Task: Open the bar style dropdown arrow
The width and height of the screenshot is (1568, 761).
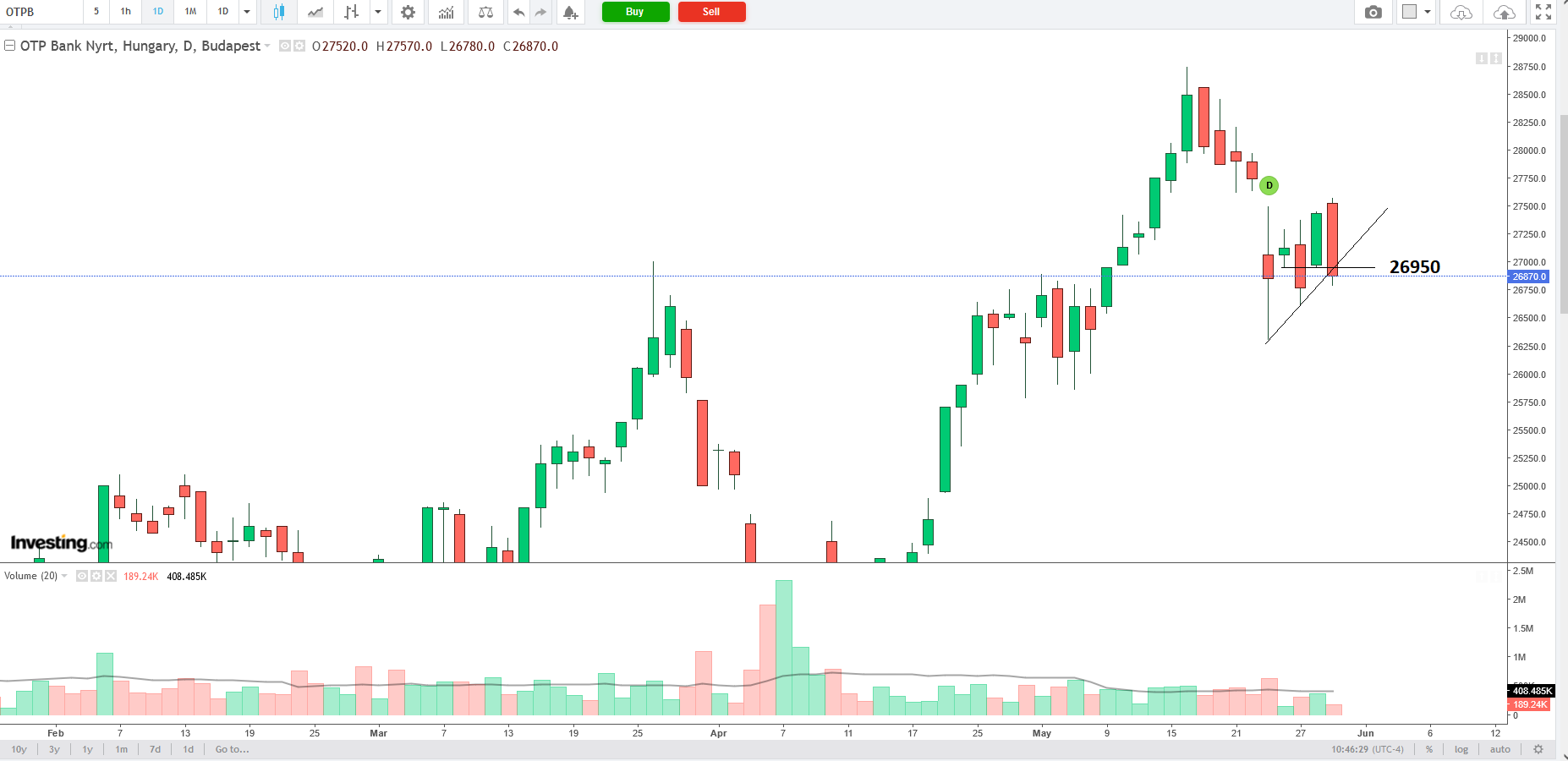Action: 378,12
